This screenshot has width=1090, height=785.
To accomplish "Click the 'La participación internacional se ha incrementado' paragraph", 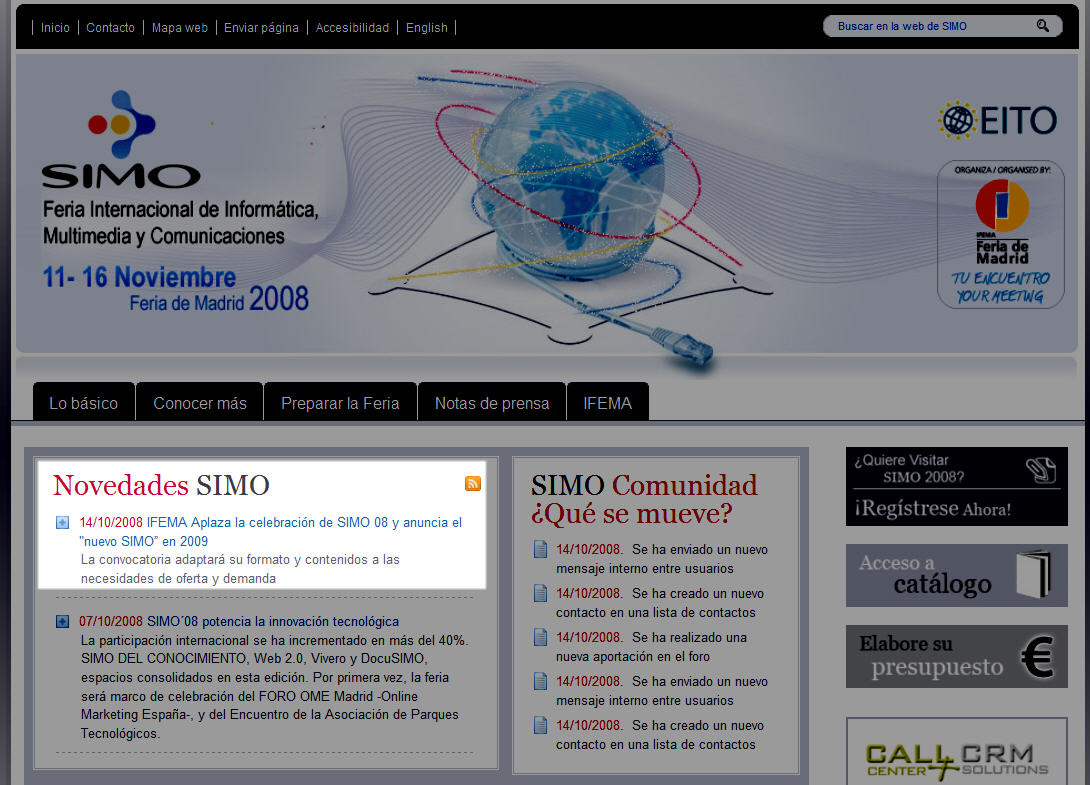I will [275, 686].
